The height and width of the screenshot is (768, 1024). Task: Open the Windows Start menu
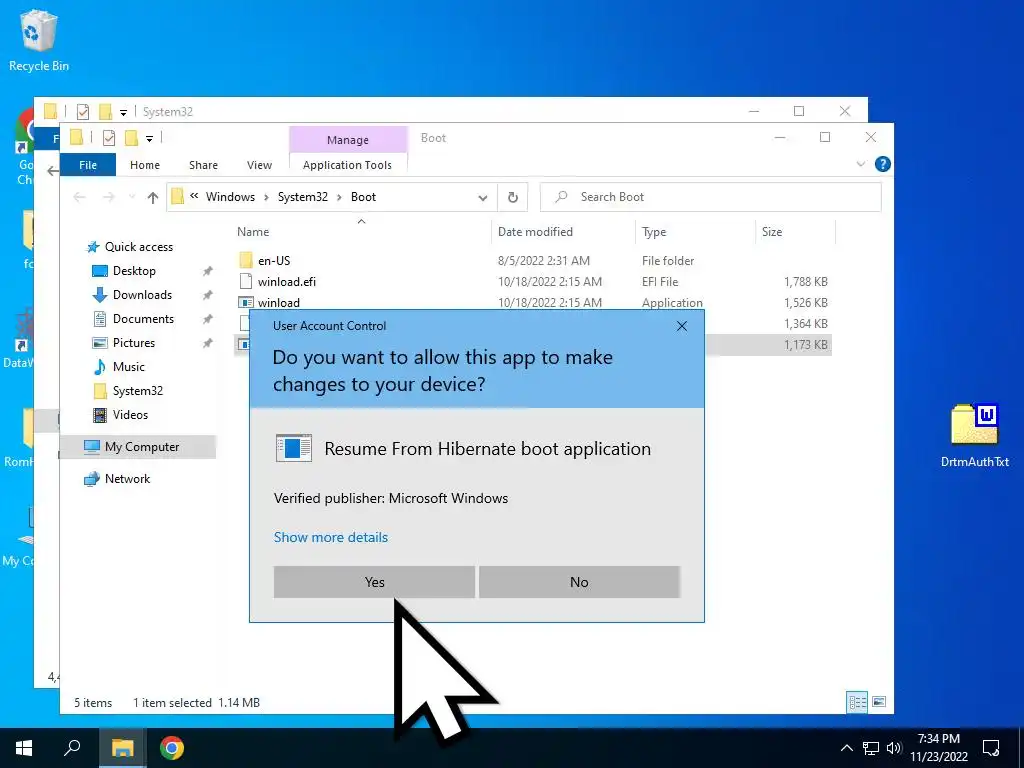coord(24,748)
